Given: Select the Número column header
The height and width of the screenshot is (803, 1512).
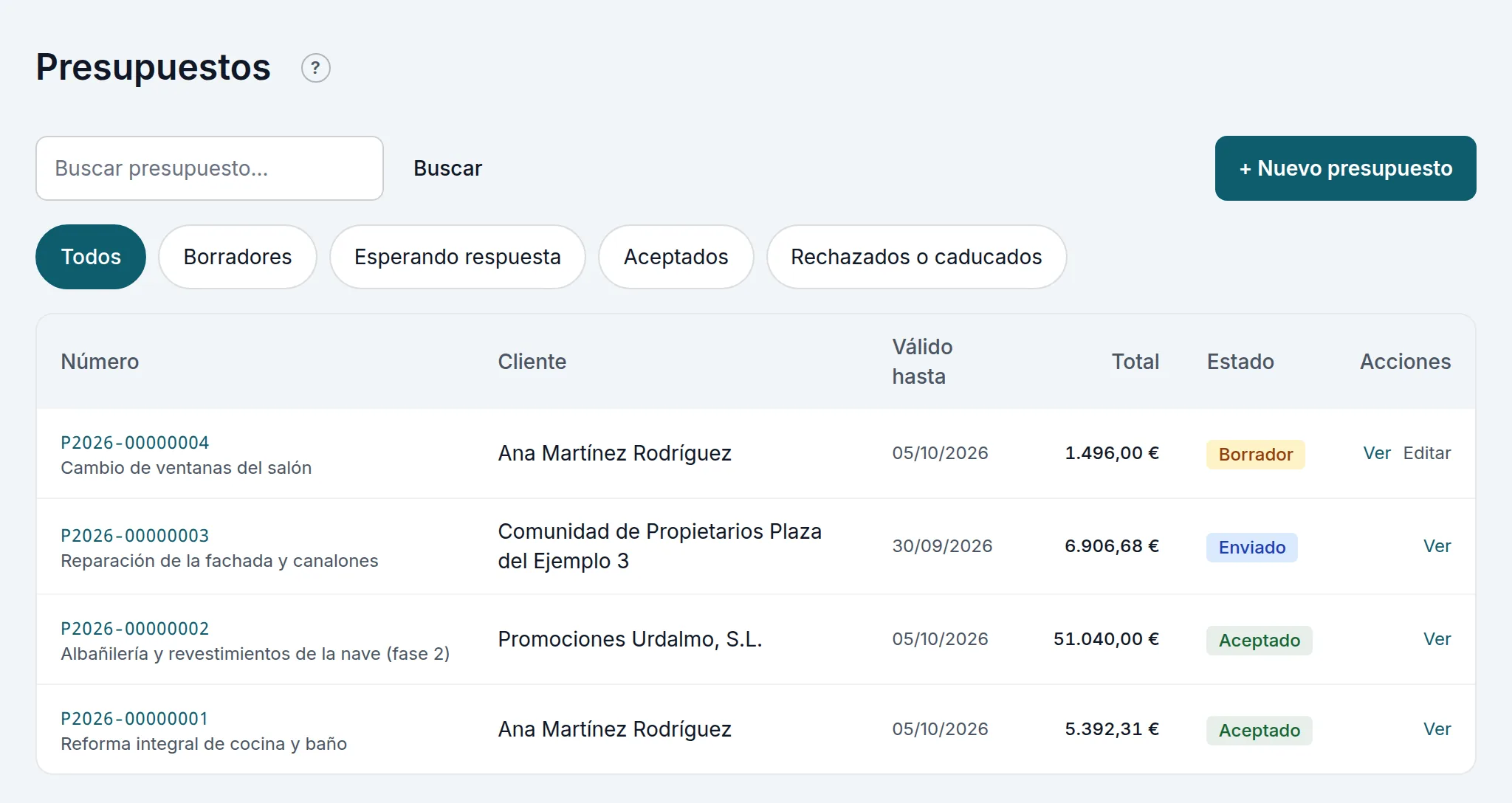Looking at the screenshot, I should (100, 362).
